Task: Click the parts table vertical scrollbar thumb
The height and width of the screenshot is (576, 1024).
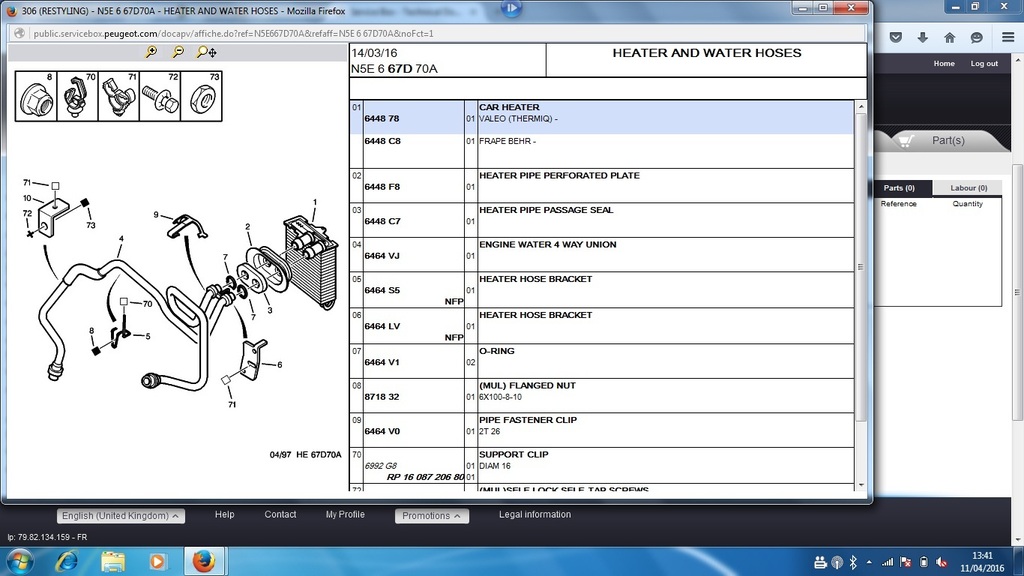Action: (861, 266)
